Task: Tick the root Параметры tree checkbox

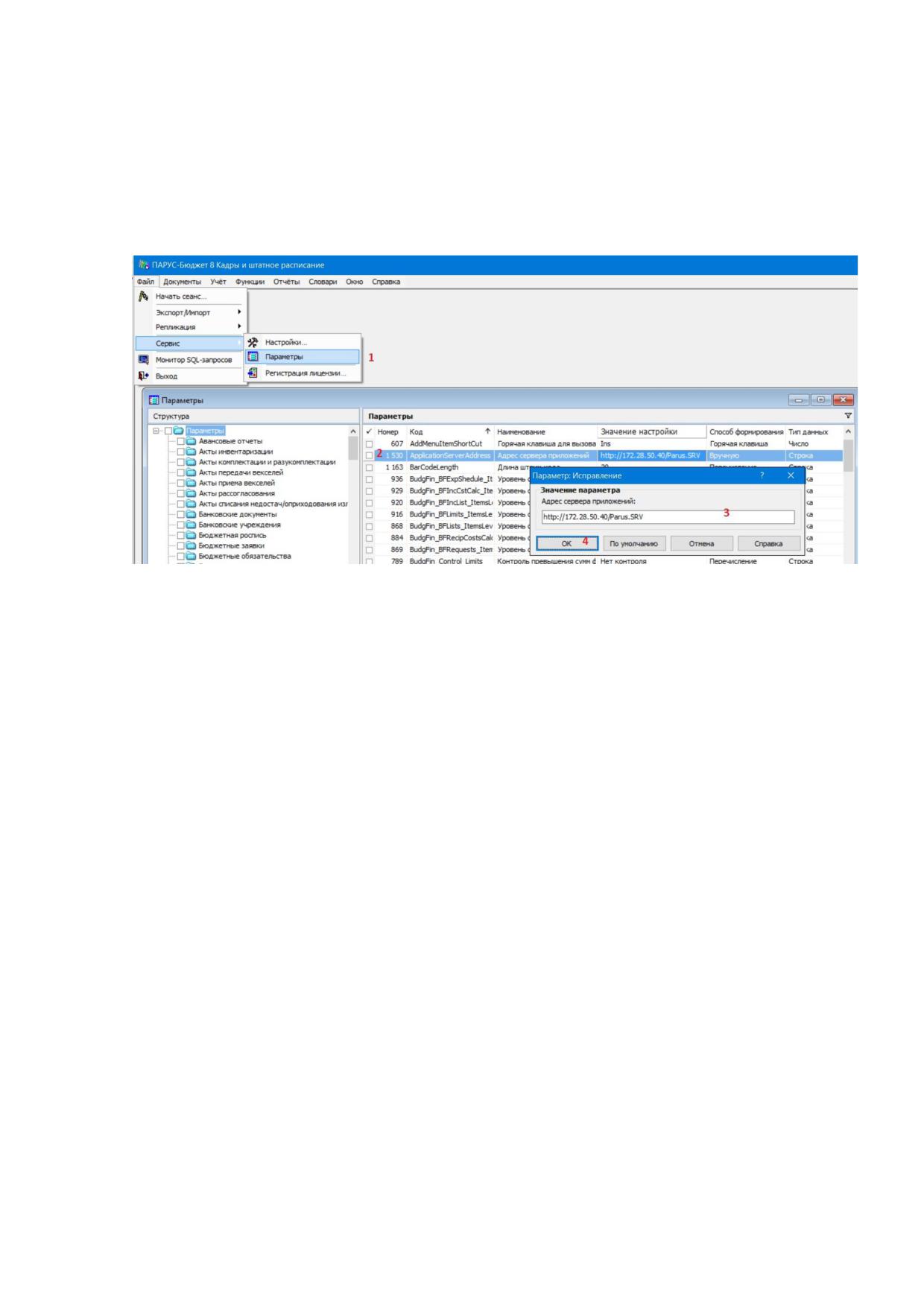Action: pyautogui.click(x=168, y=431)
